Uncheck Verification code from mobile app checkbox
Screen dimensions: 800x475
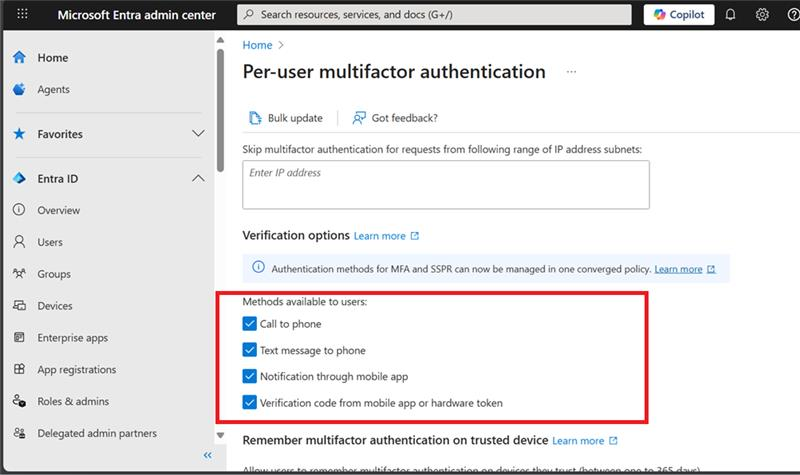[249, 403]
